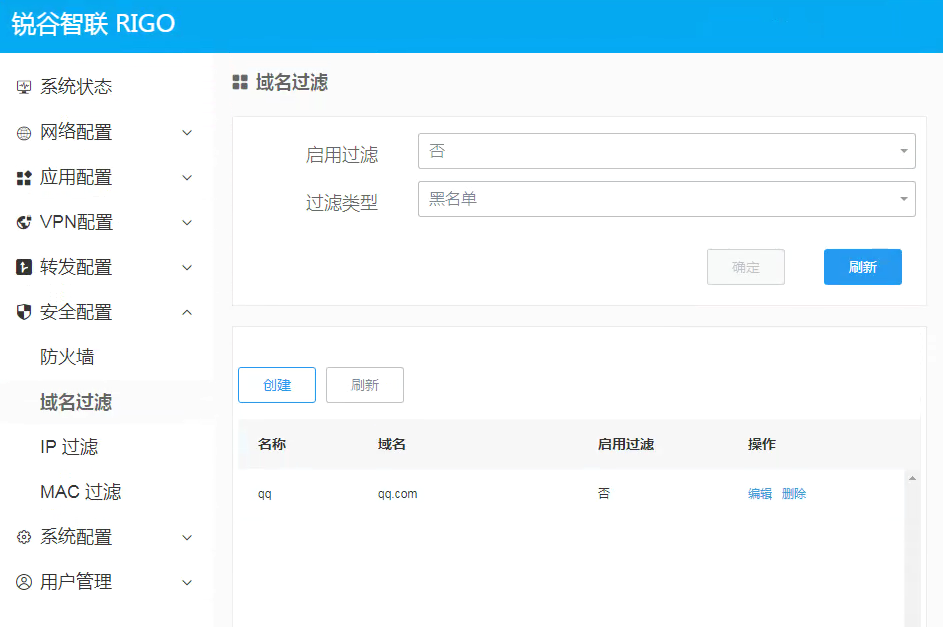Click the gear icon beside 系统配置
The width and height of the screenshot is (943, 627).
[24, 537]
